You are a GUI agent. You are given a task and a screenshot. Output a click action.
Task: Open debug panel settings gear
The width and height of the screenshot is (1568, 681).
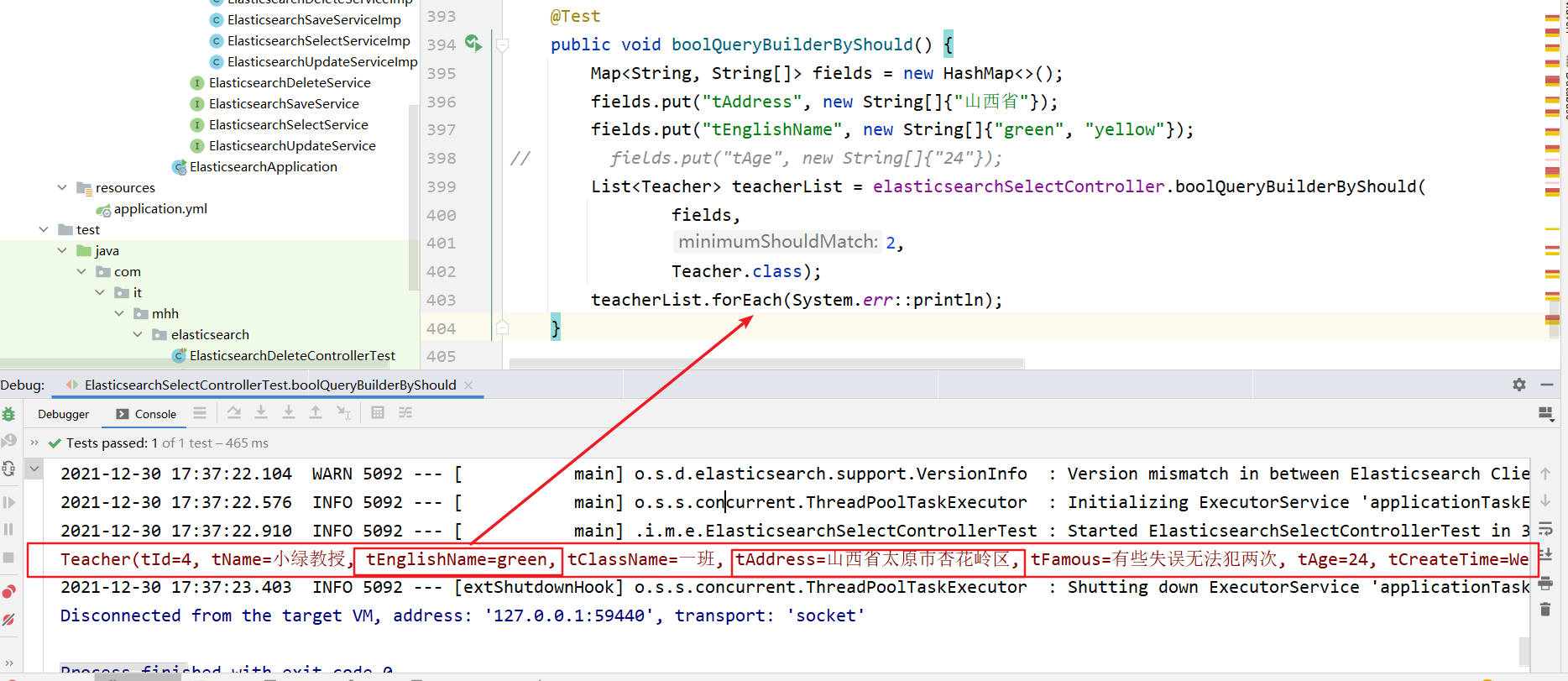pyautogui.click(x=1519, y=385)
